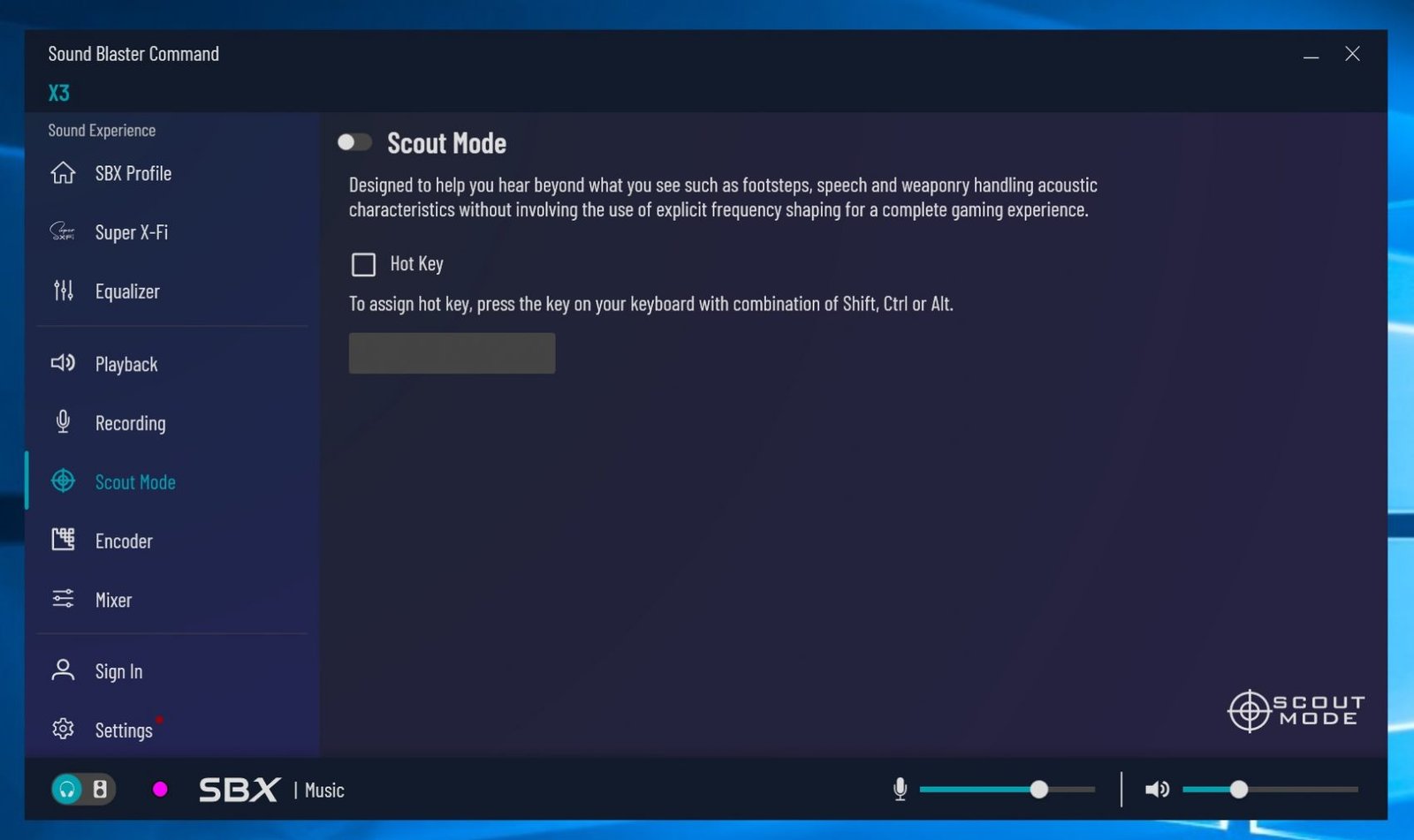This screenshot has height=840, width=1414.
Task: Click the Scout Mode crosshair icon in sidebar
Action: (63, 481)
